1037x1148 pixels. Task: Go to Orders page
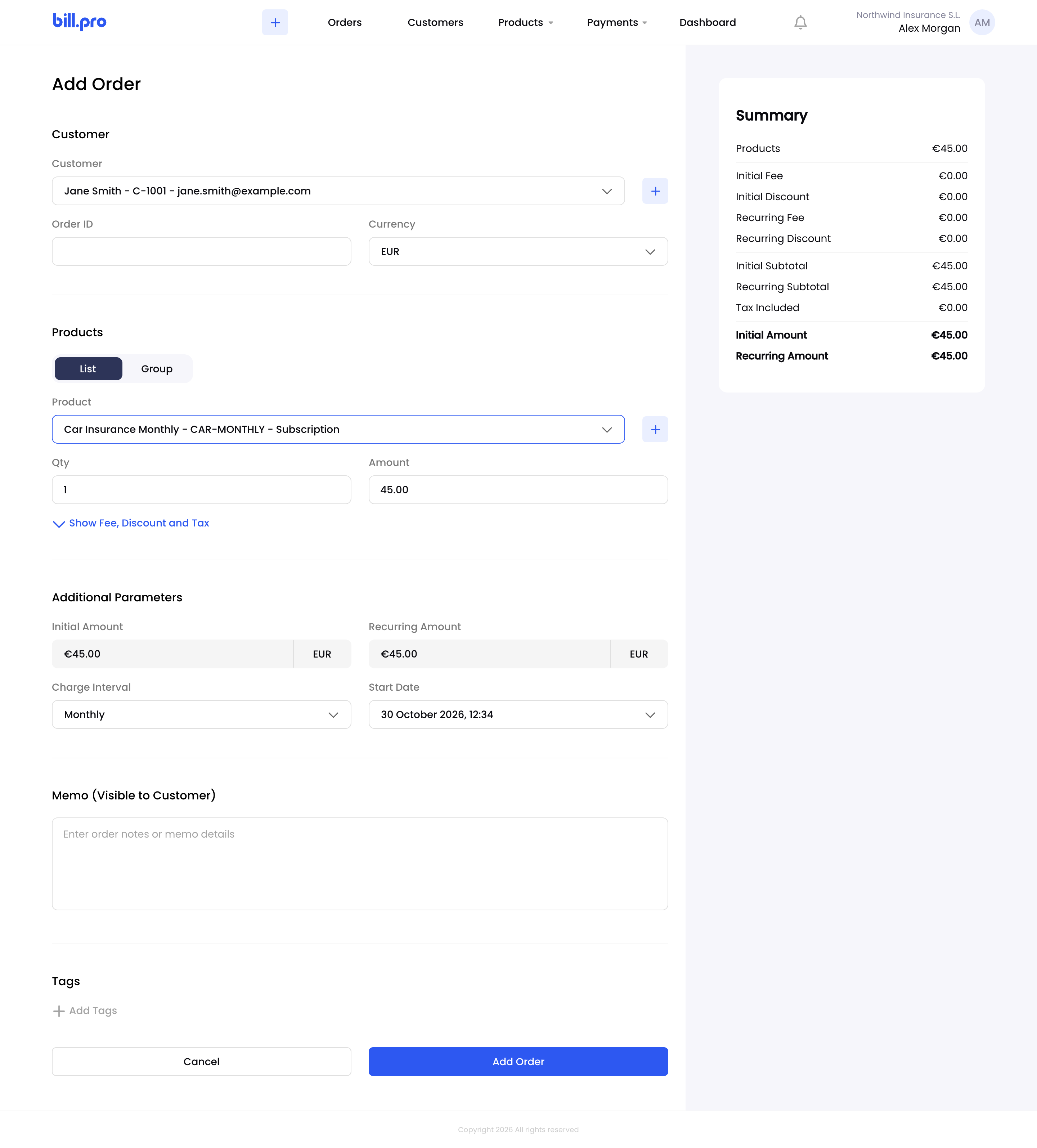pyautogui.click(x=345, y=22)
